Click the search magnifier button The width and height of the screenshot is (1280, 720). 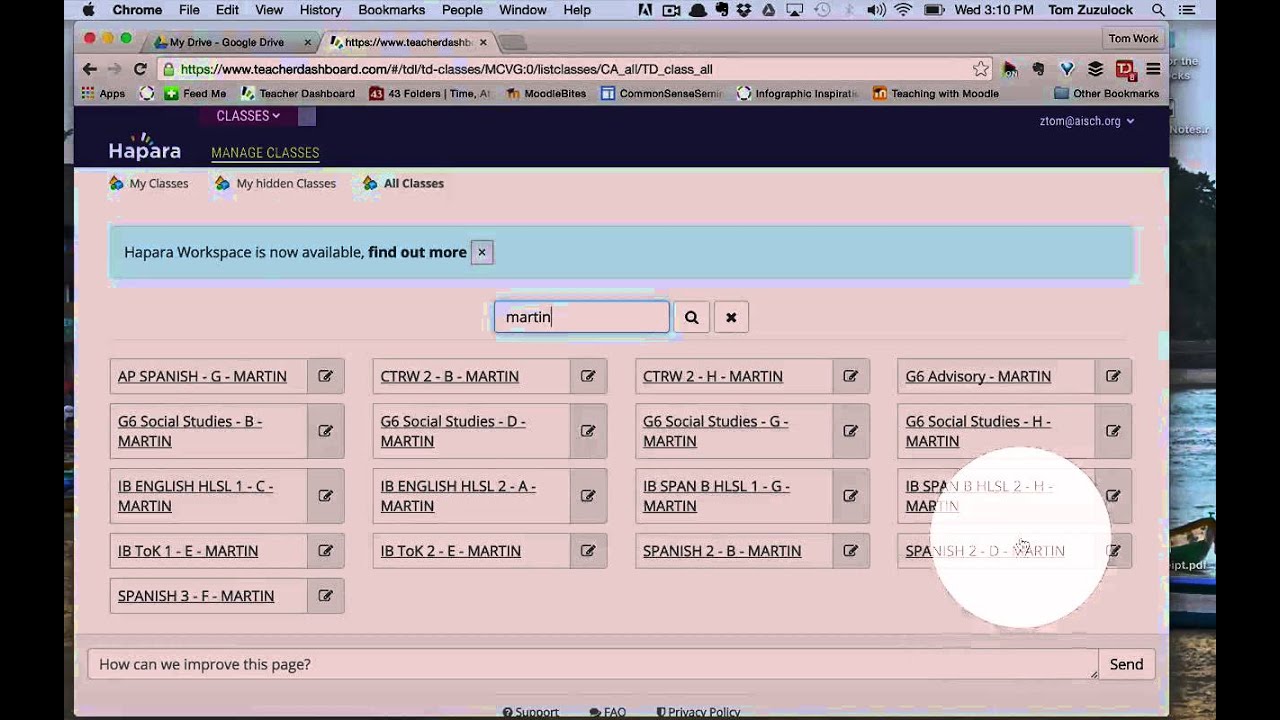pyautogui.click(x=691, y=317)
